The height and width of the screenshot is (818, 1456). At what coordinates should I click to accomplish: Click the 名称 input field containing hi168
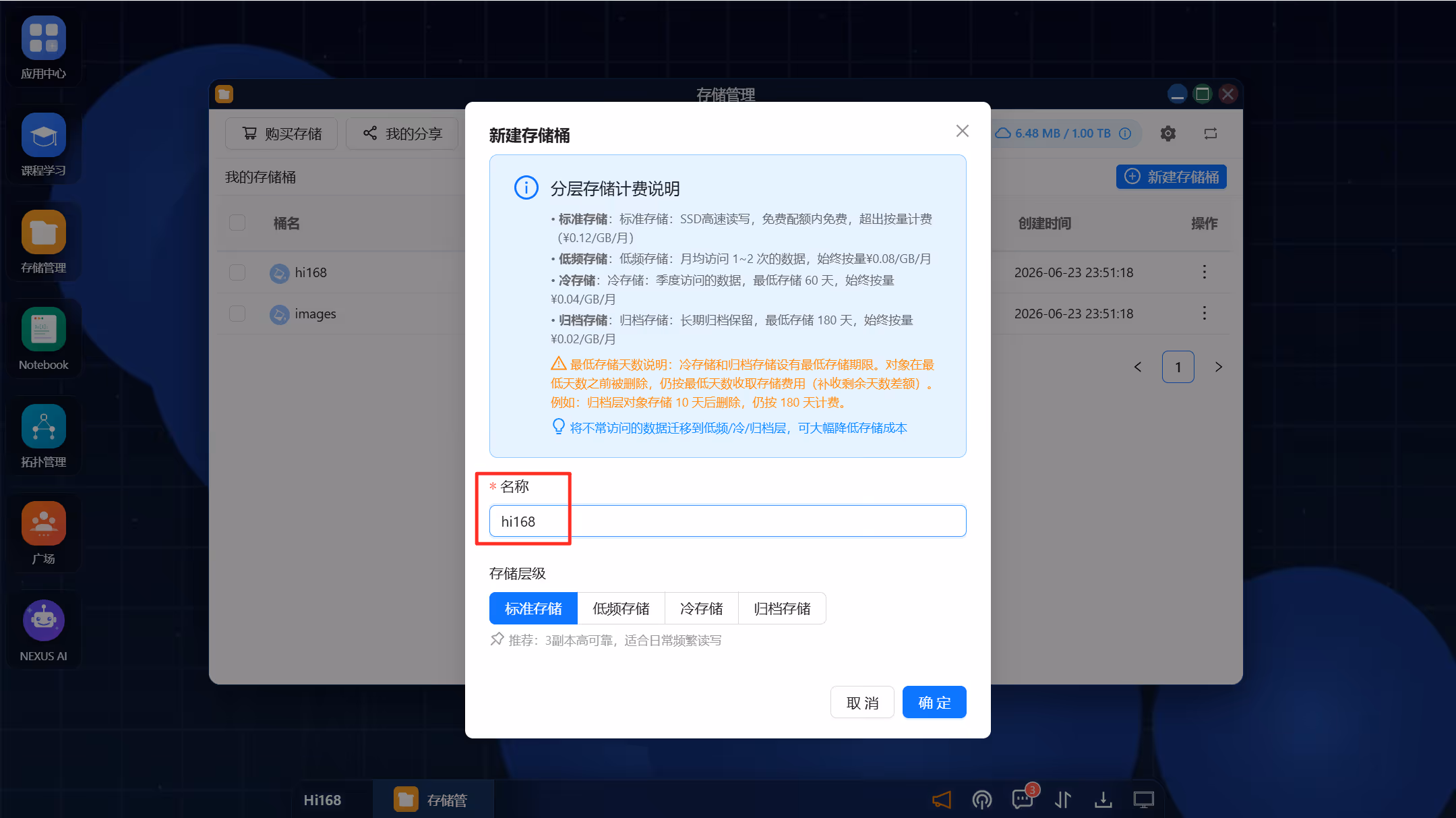pos(728,521)
